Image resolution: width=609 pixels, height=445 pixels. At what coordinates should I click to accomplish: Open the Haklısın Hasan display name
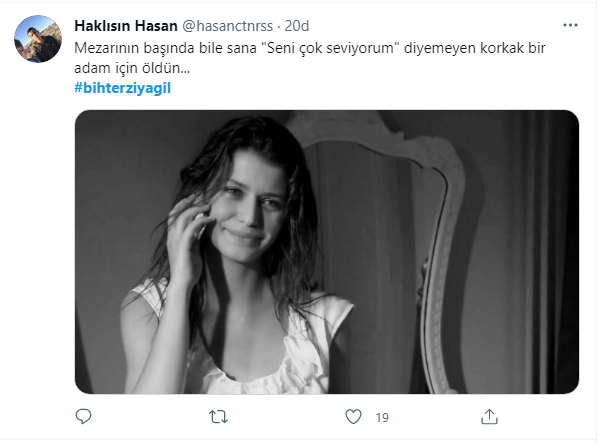[126, 26]
